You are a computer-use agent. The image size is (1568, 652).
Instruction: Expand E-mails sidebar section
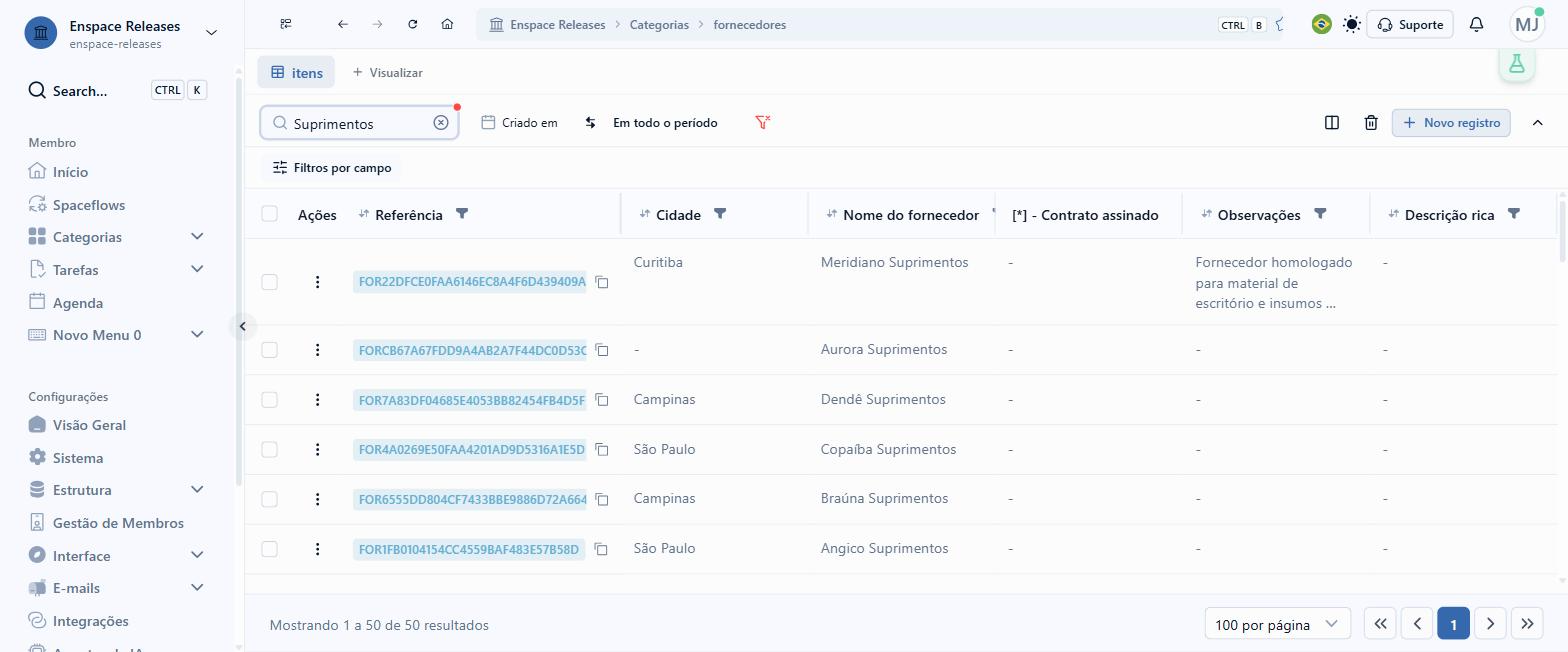click(197, 588)
